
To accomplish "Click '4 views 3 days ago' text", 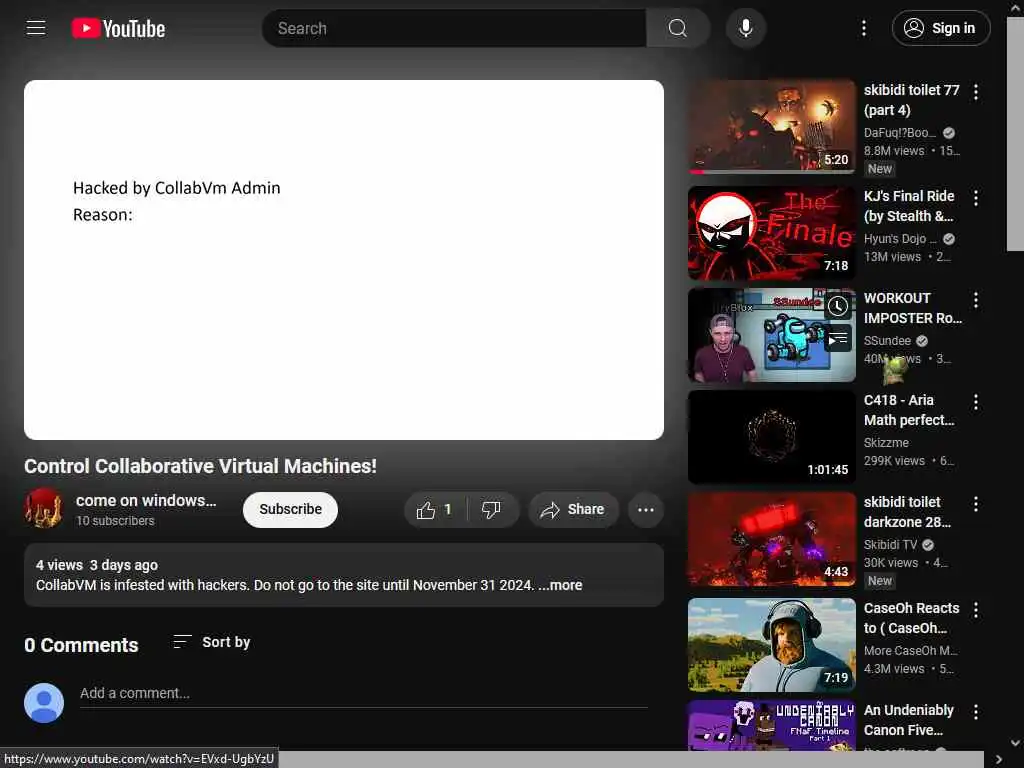I will (97, 565).
